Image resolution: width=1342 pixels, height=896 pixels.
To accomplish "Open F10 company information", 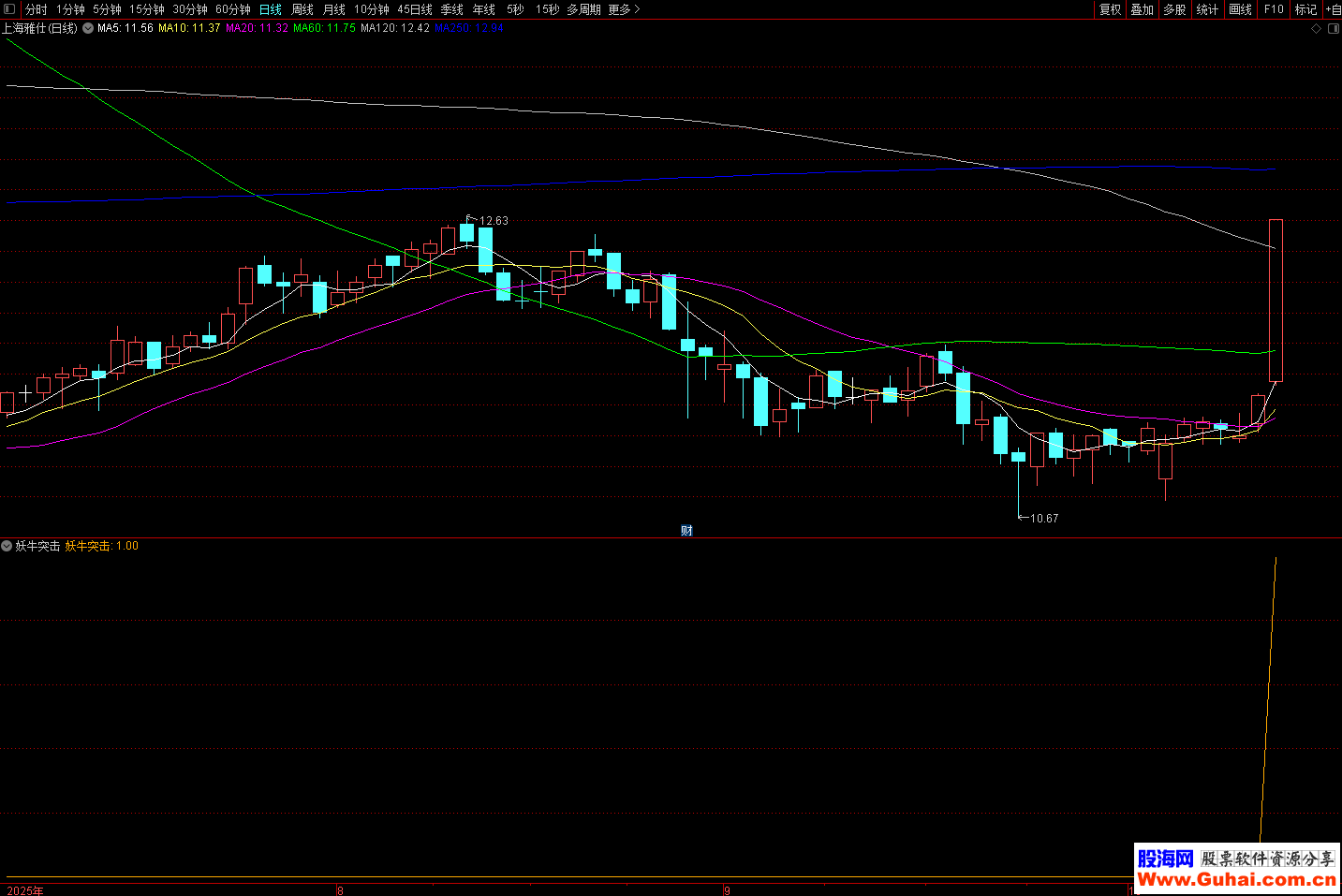I will [1274, 9].
